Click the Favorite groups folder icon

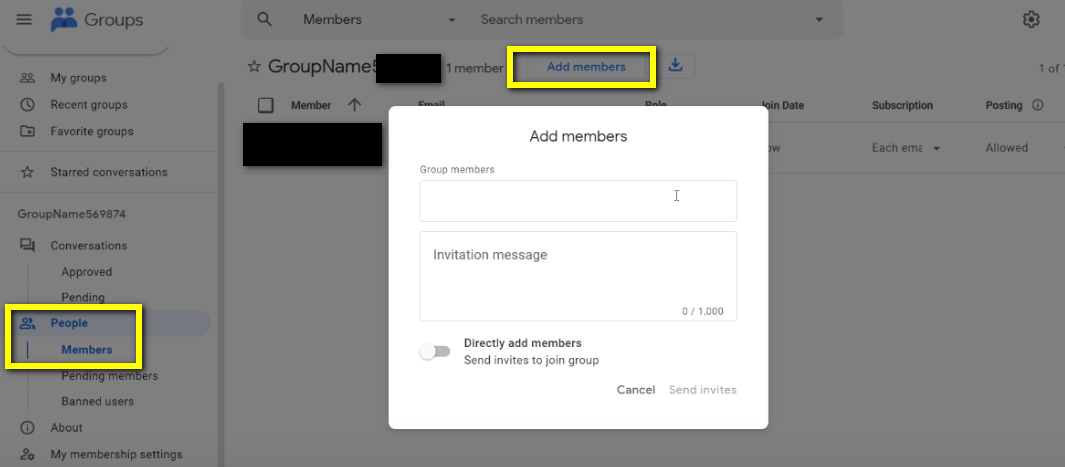coord(27,131)
